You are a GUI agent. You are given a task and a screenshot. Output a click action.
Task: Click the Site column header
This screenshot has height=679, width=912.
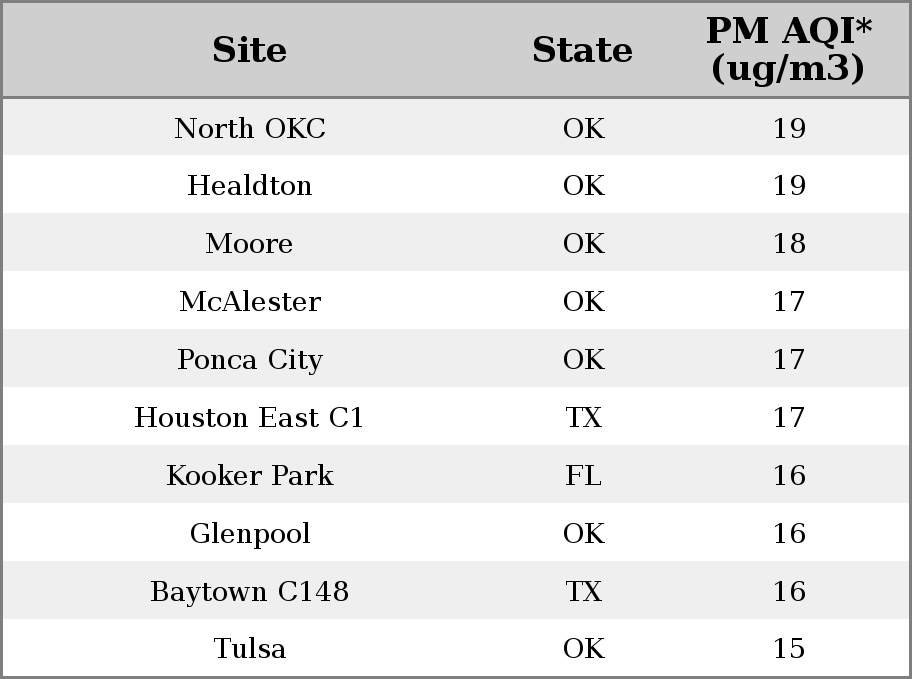(x=250, y=49)
